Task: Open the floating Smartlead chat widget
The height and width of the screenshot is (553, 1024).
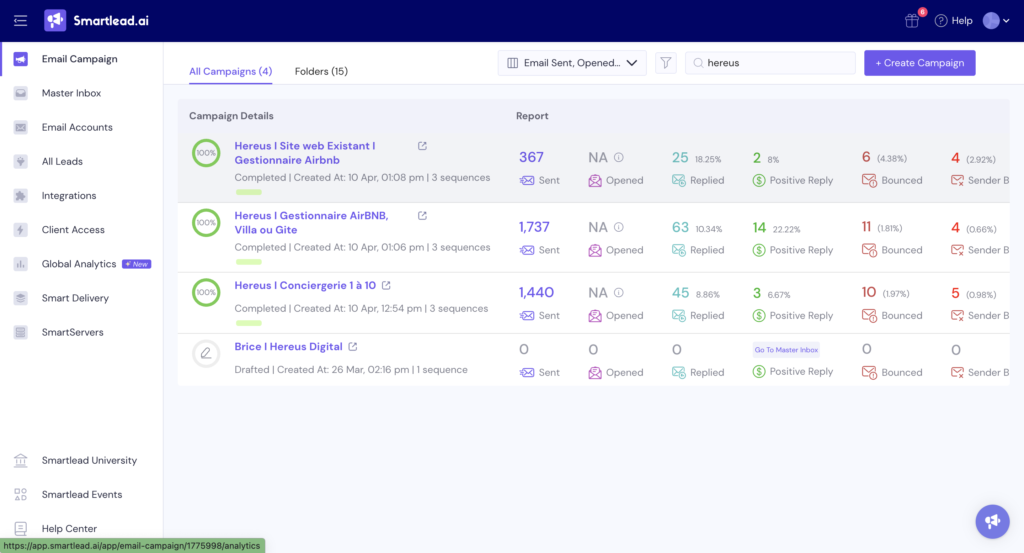Action: [x=992, y=521]
